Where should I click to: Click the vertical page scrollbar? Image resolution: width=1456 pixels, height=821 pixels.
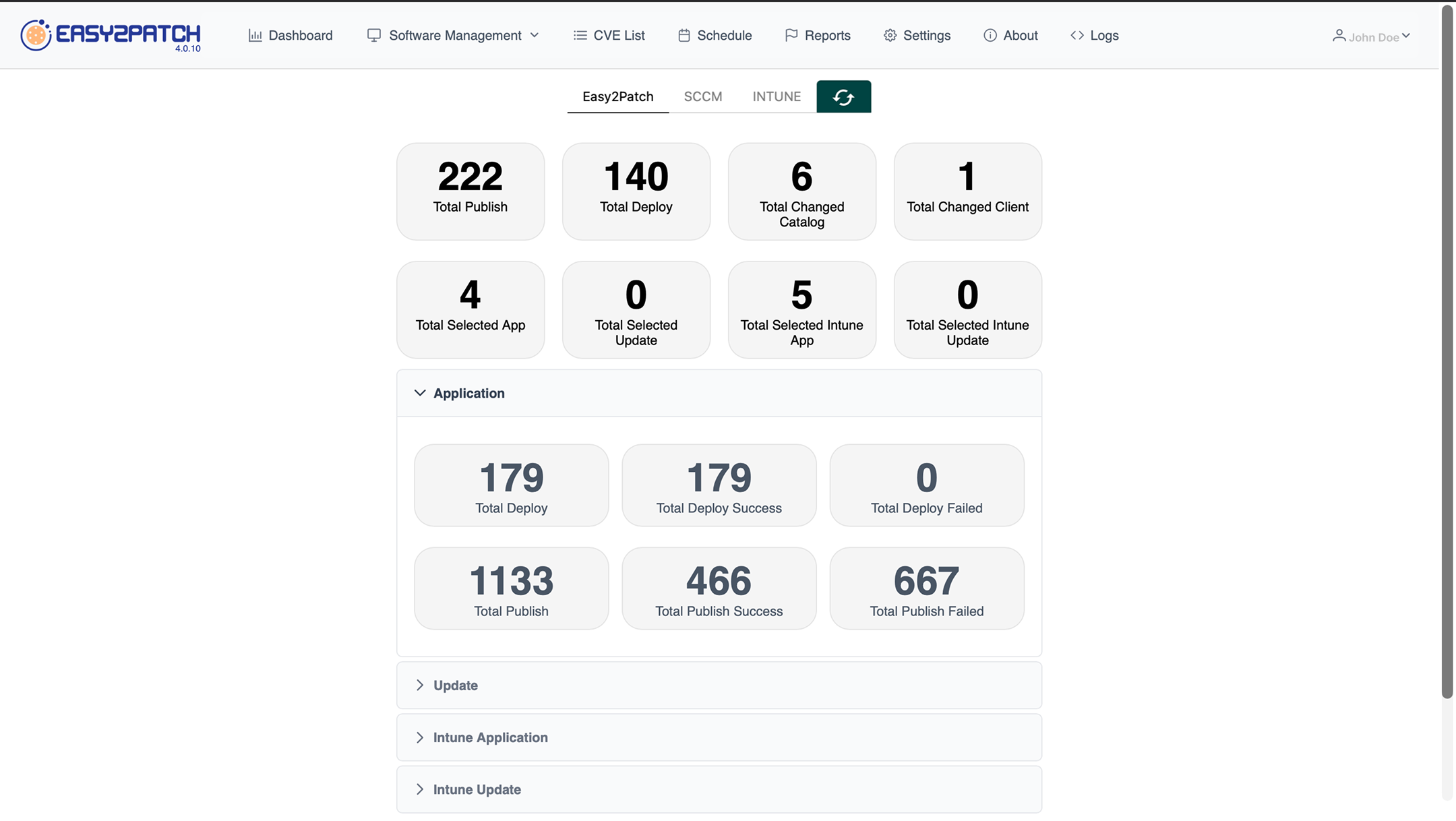[x=1447, y=351]
